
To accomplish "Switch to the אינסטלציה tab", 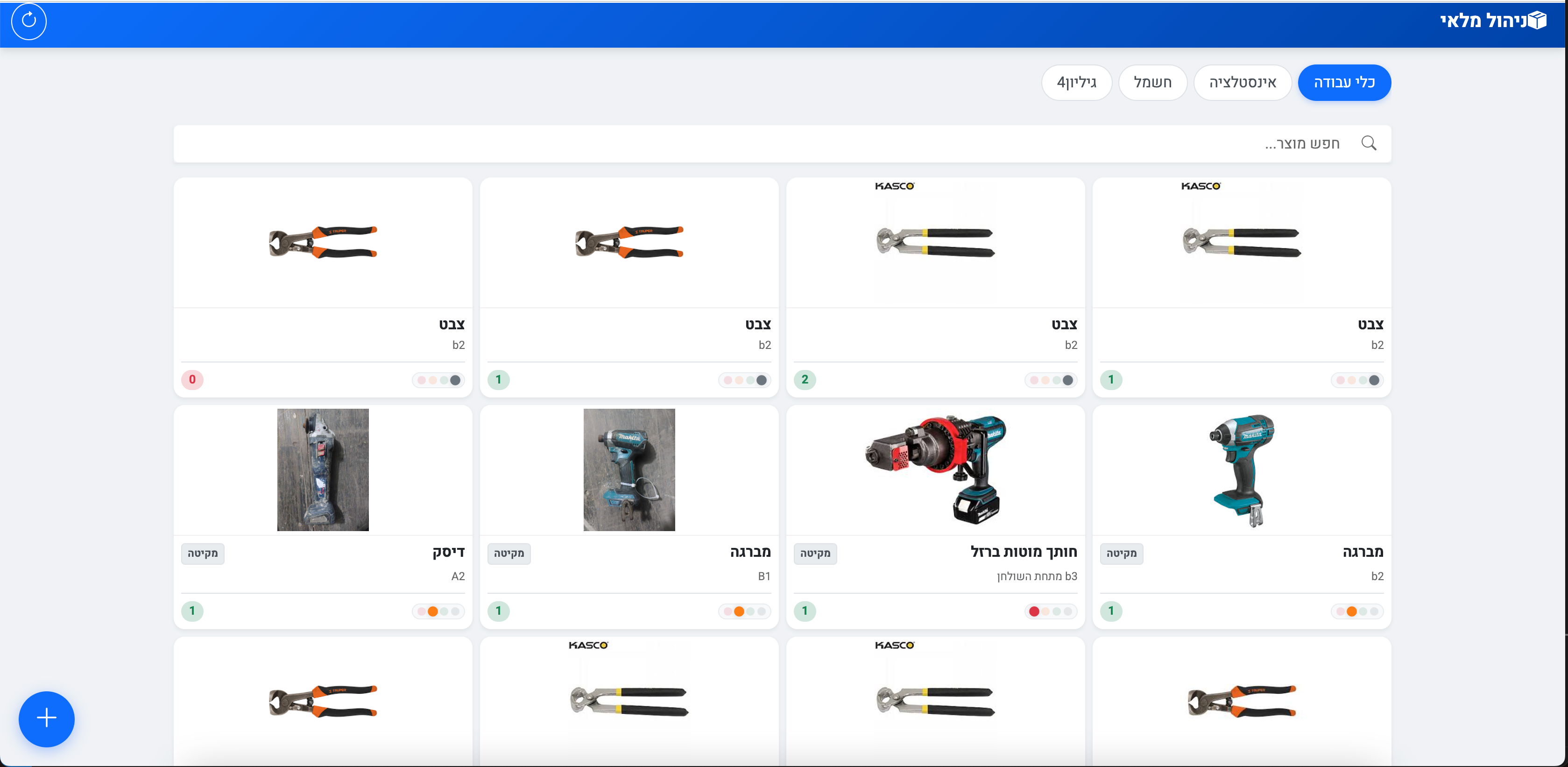I will coord(1243,83).
